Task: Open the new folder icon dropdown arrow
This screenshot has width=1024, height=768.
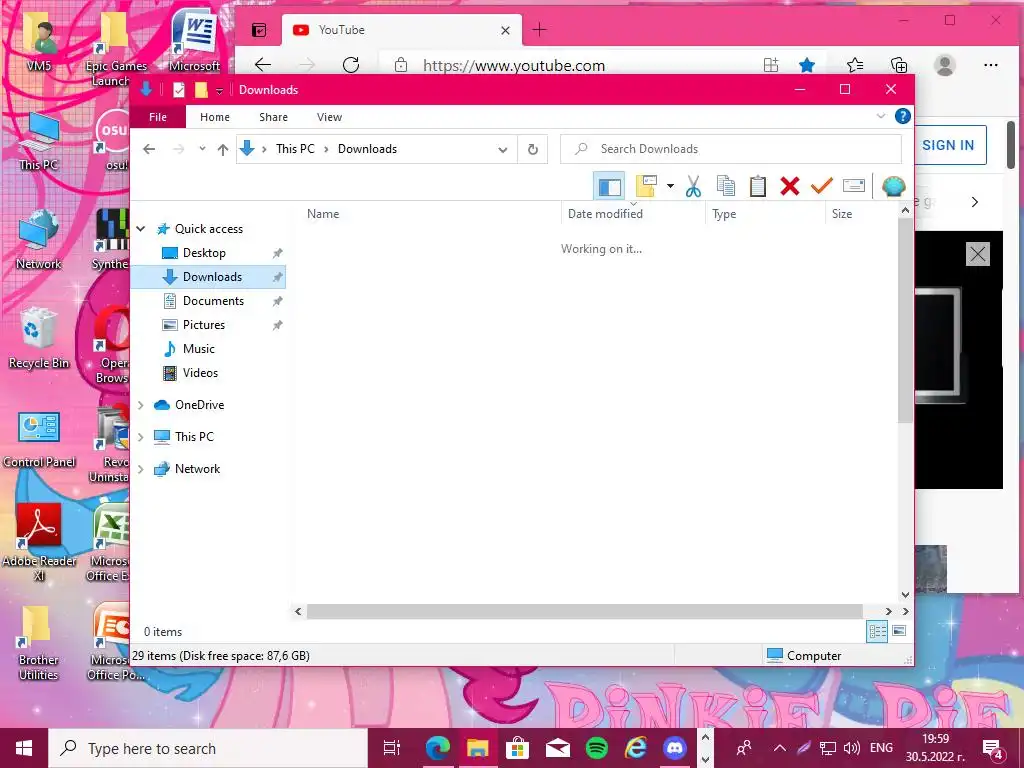Action: pos(670,186)
